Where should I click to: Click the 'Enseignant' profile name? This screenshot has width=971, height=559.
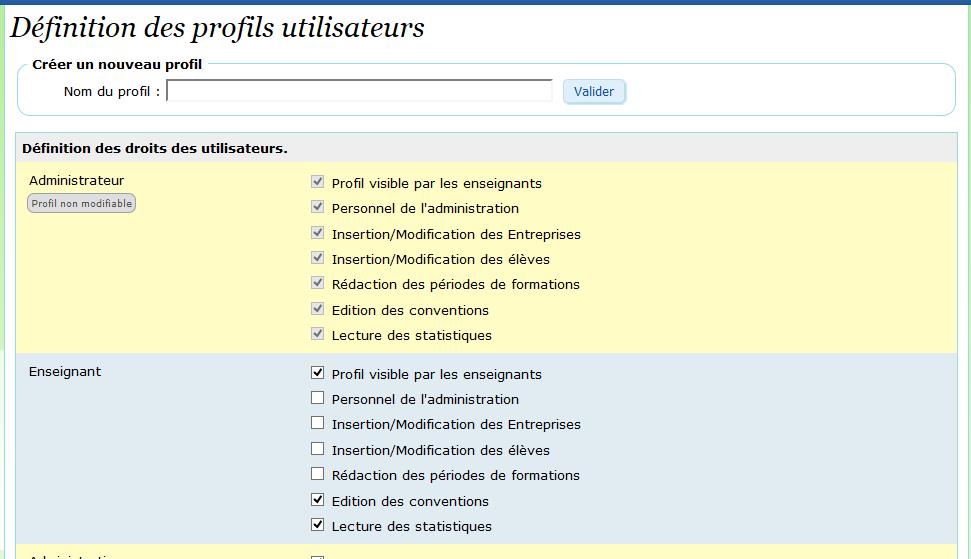65,372
